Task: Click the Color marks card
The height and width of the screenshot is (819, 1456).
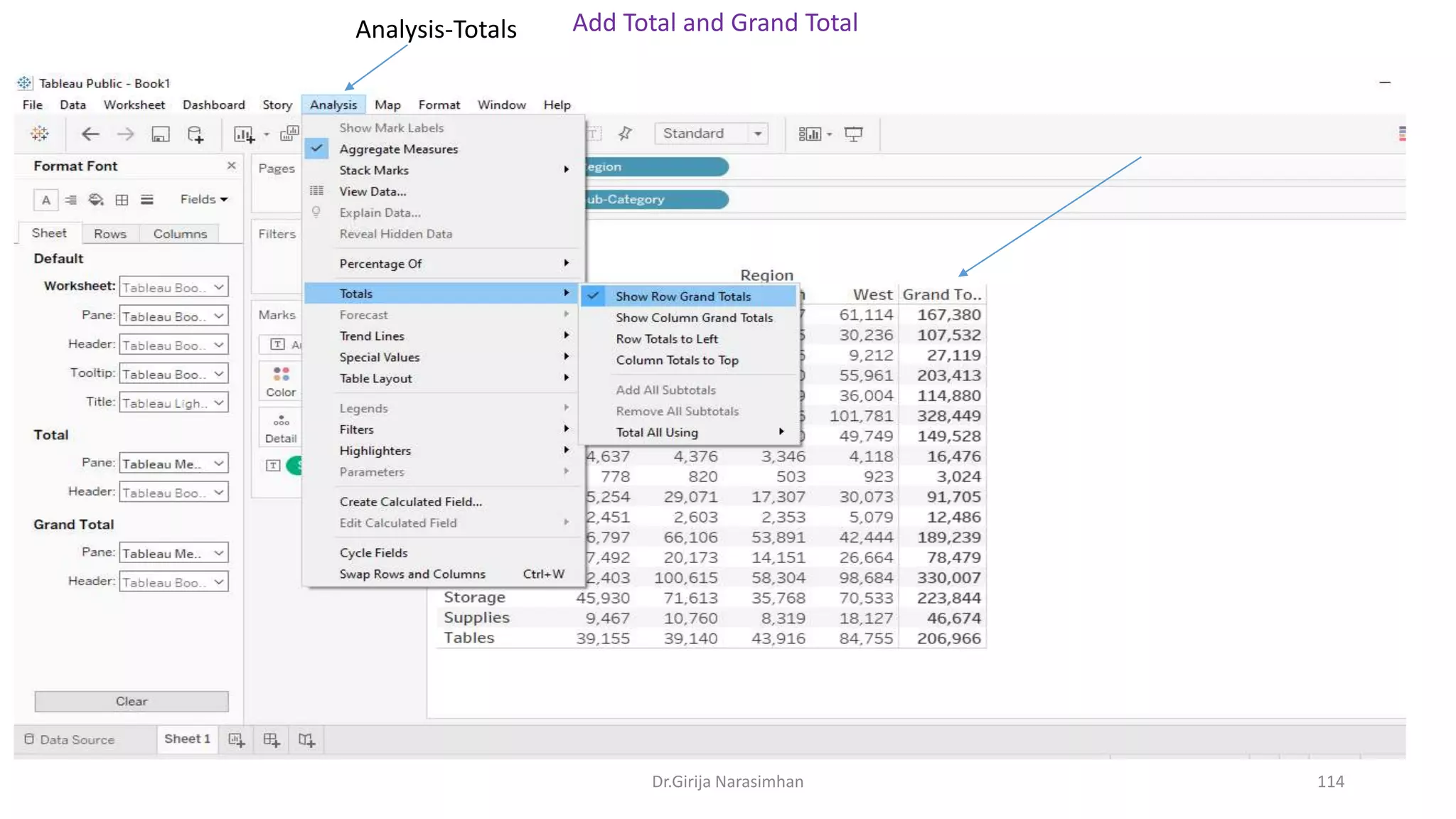Action: click(281, 381)
